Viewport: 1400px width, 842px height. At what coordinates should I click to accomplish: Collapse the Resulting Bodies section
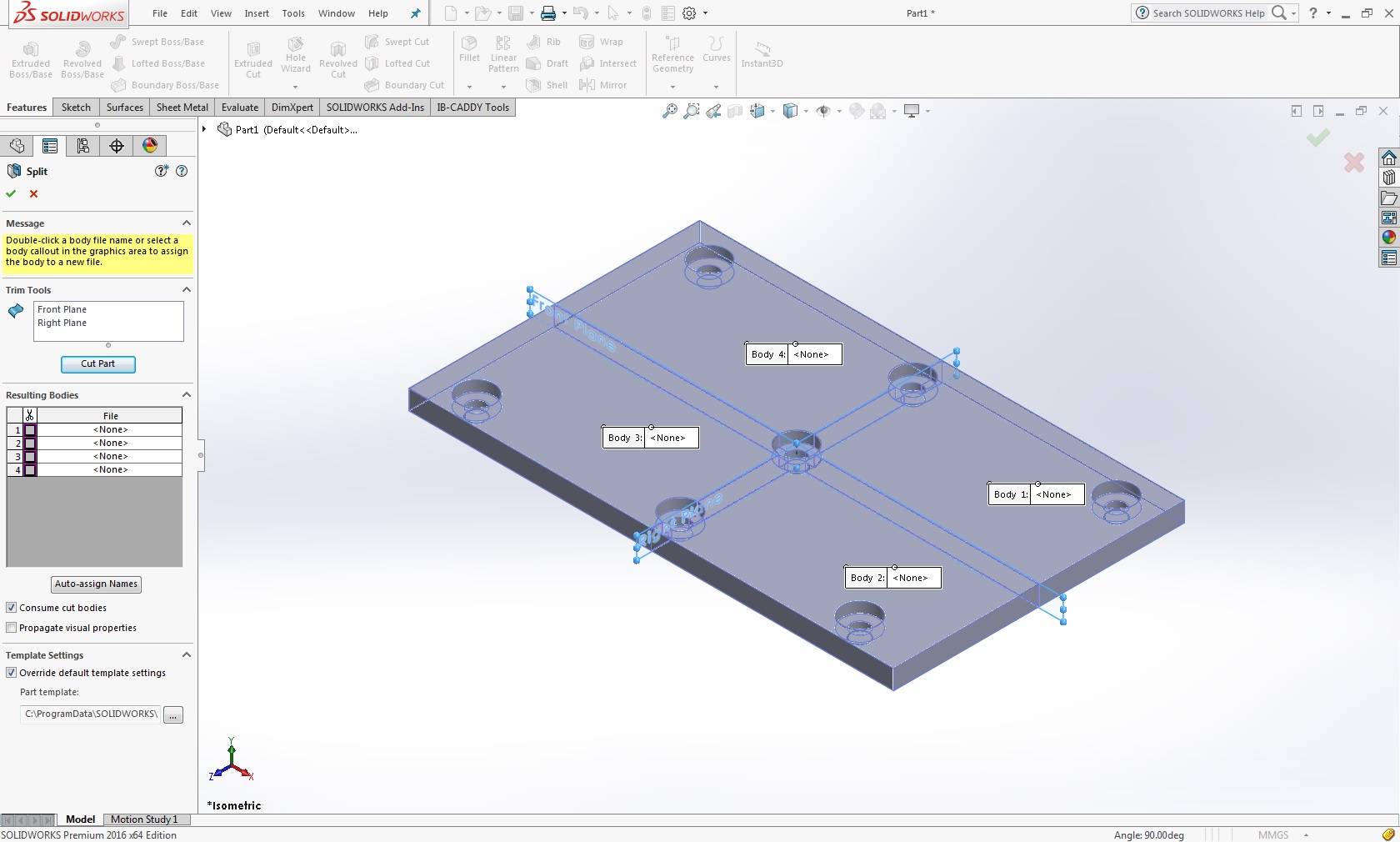pyautogui.click(x=187, y=395)
